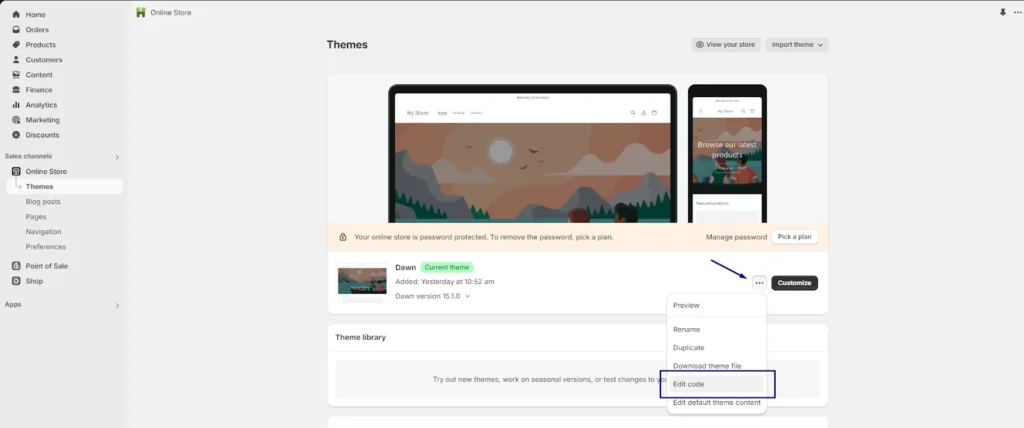Click the Home icon in sidebar
1024x428 pixels.
16,14
